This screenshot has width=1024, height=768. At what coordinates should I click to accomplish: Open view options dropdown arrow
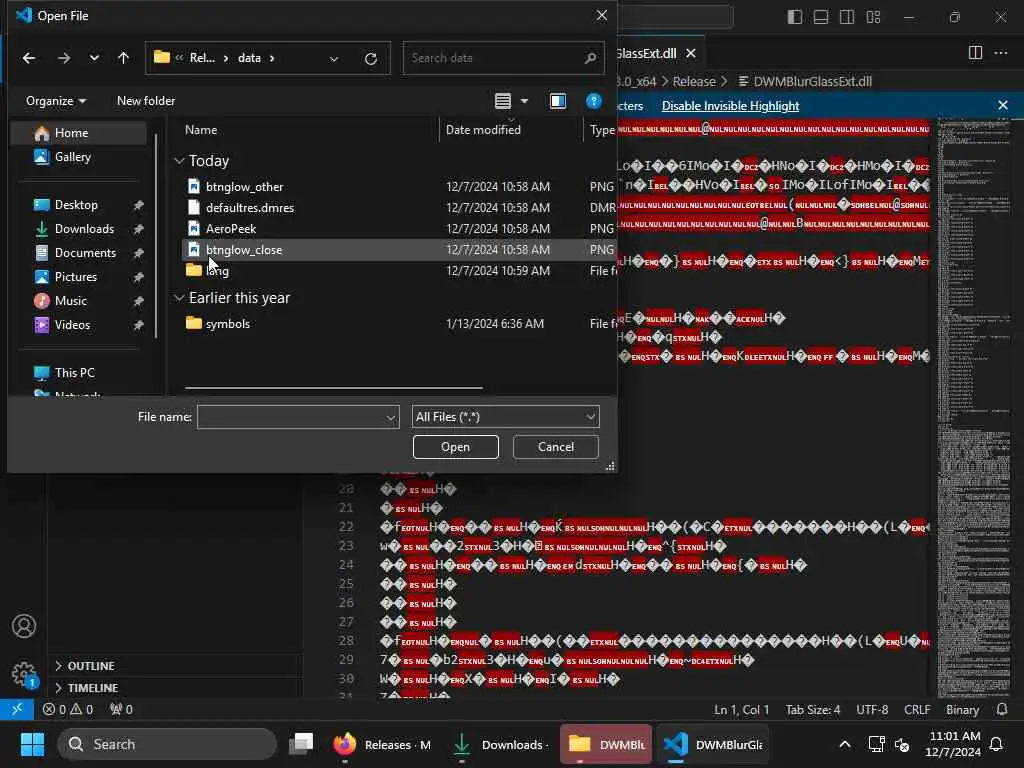point(524,101)
